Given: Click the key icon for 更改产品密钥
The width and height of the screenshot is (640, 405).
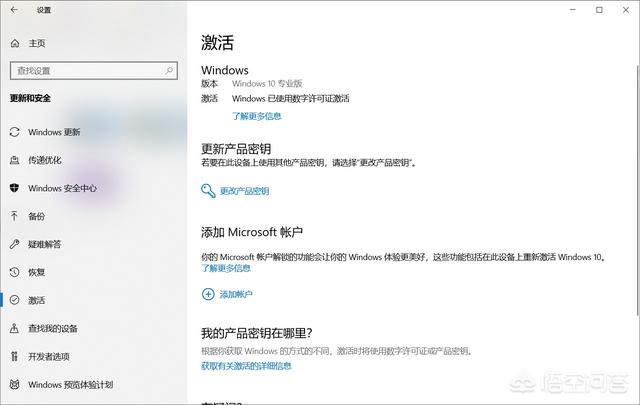Looking at the screenshot, I should point(208,191).
